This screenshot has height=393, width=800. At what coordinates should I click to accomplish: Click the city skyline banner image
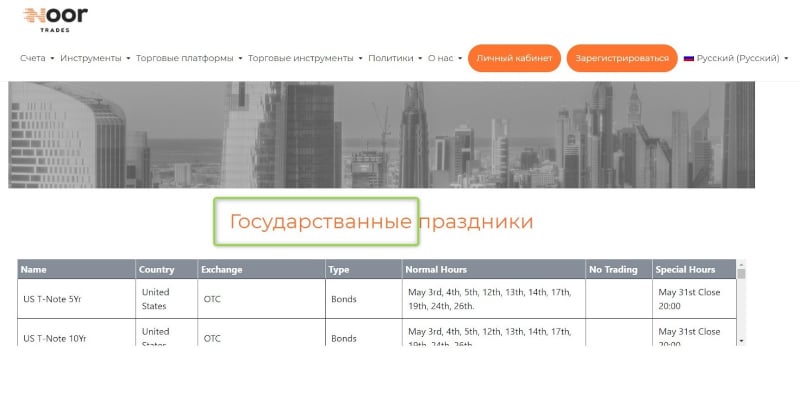(x=382, y=135)
